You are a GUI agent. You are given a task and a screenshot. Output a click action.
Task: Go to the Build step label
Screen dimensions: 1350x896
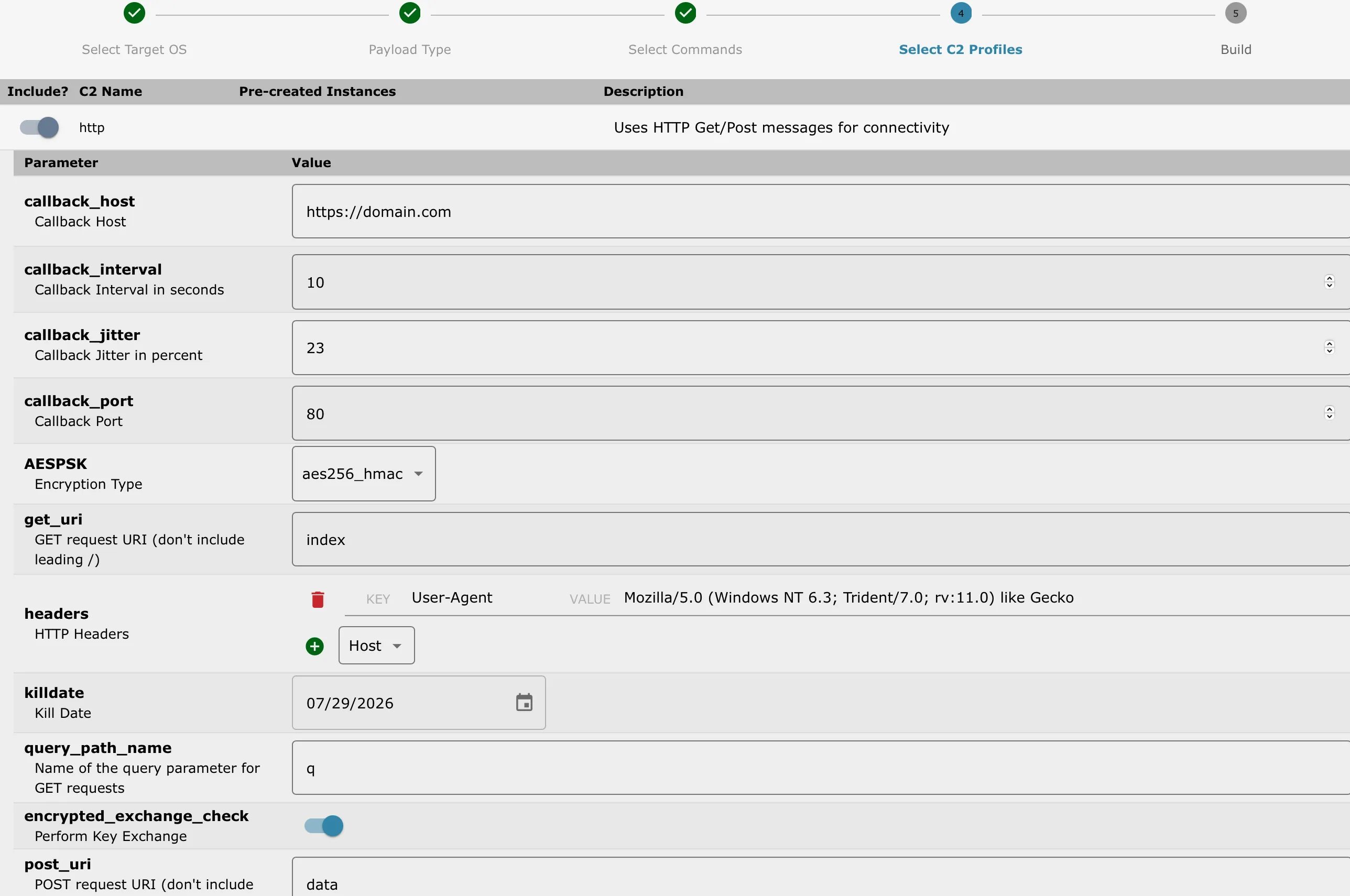[x=1235, y=50]
